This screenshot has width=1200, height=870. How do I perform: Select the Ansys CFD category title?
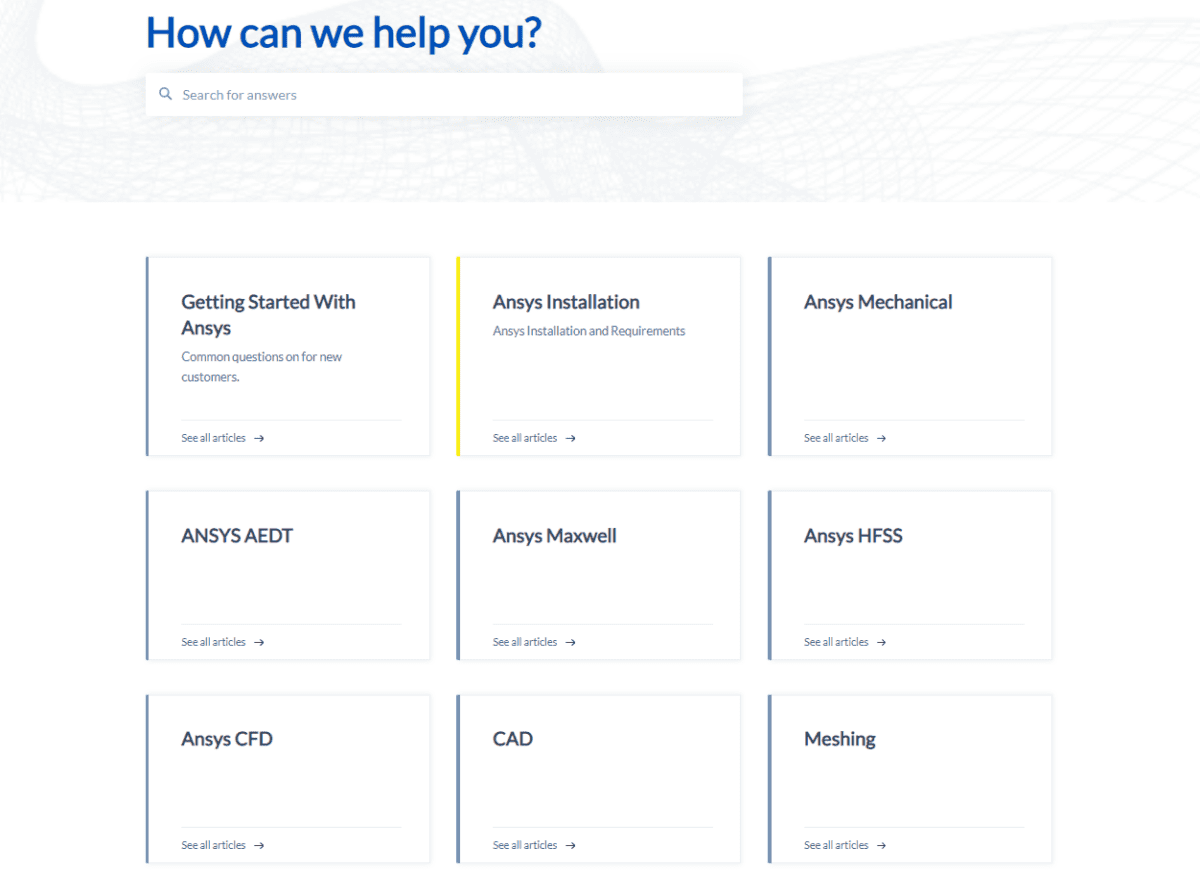click(227, 739)
